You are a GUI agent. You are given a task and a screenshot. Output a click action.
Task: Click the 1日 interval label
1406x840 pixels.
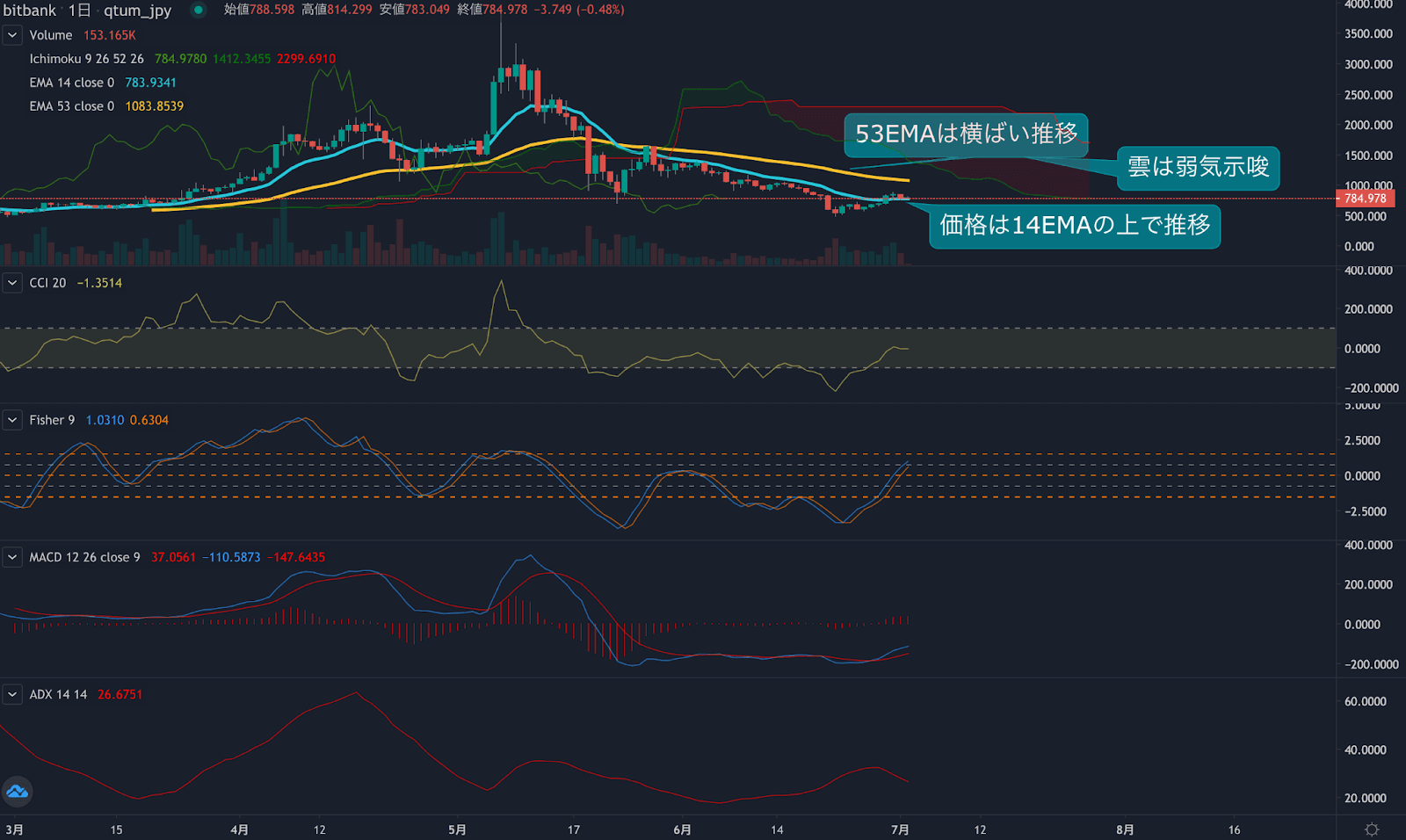click(x=79, y=11)
